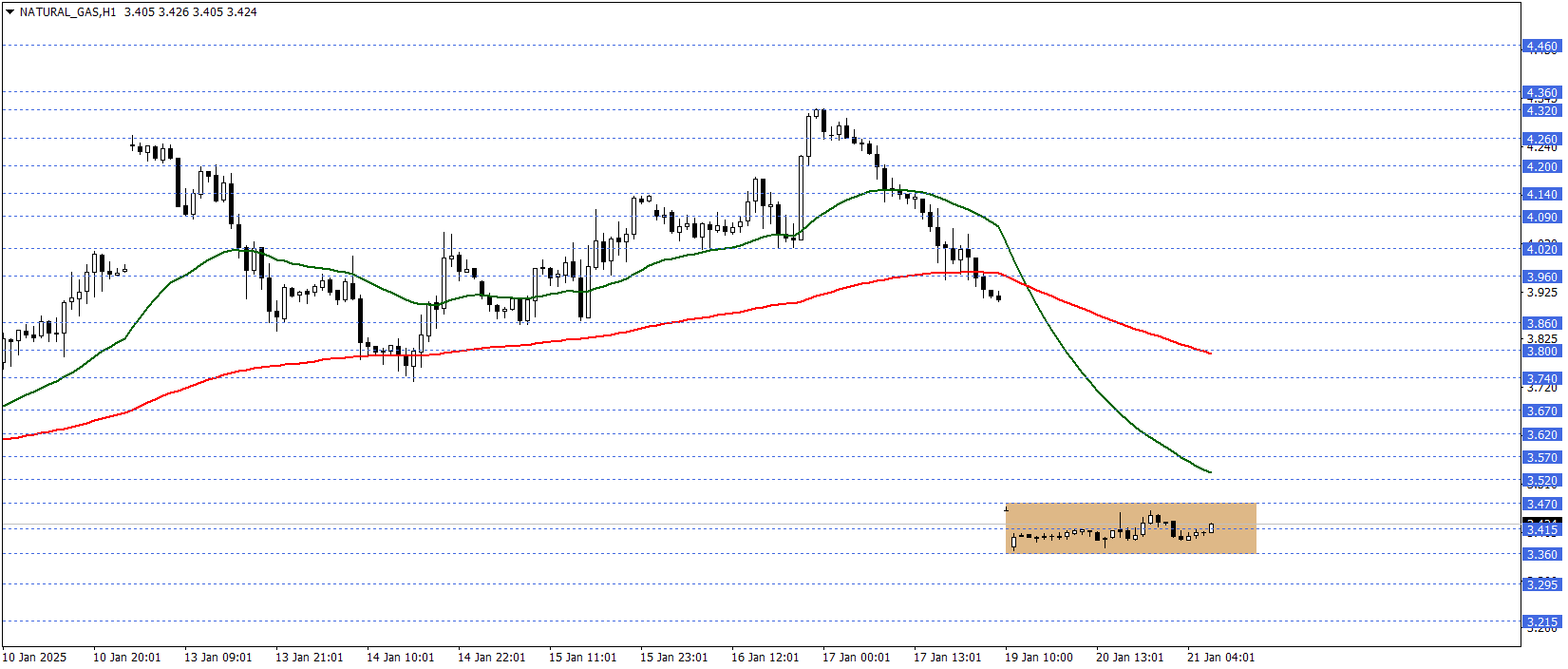The height and width of the screenshot is (669, 1568).
Task: Click the 3.960 price level label
Action: tap(1541, 277)
